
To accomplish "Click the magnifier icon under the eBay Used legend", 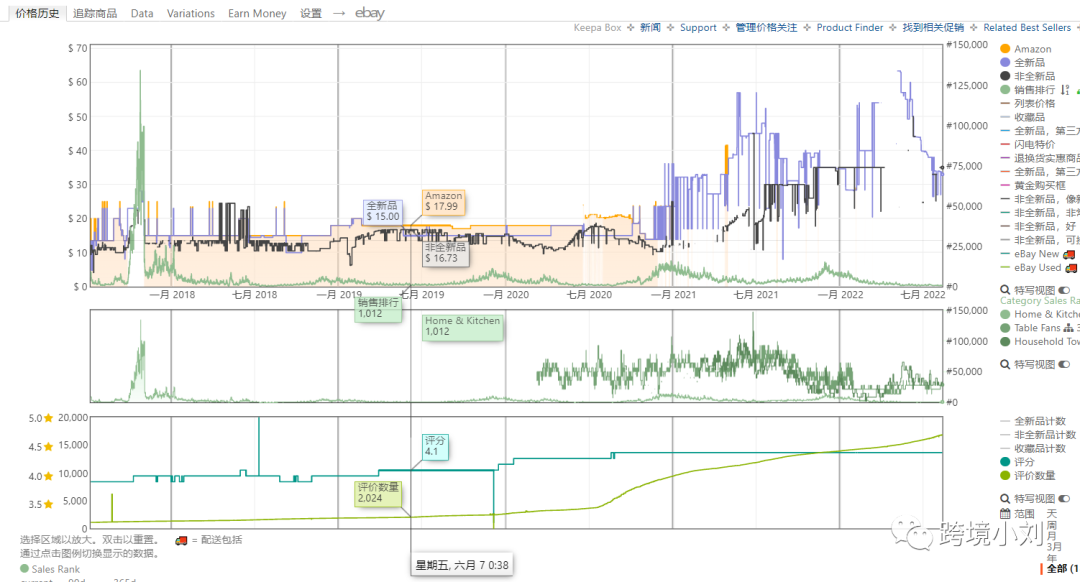I will (x=1005, y=290).
